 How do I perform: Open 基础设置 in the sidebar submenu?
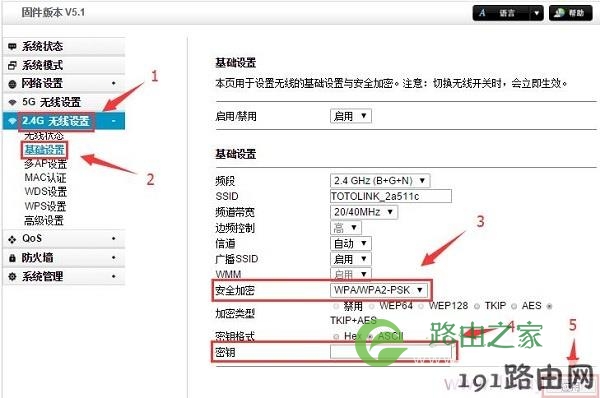[44, 150]
